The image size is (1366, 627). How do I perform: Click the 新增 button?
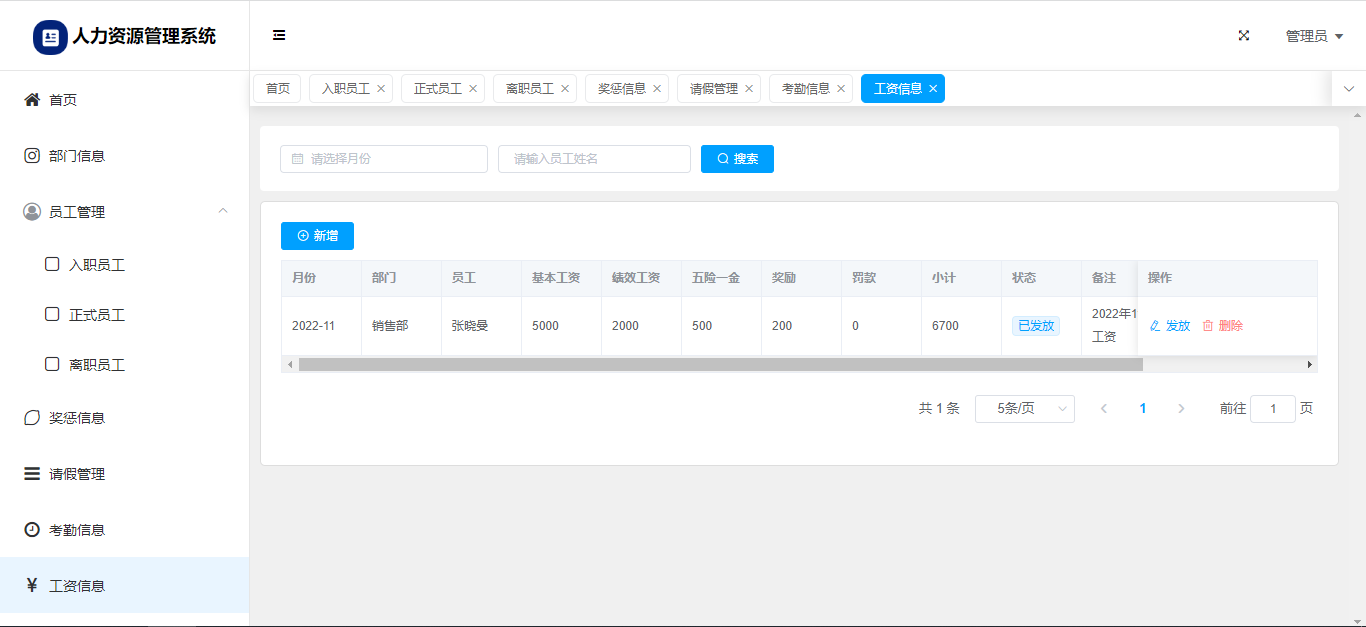317,236
